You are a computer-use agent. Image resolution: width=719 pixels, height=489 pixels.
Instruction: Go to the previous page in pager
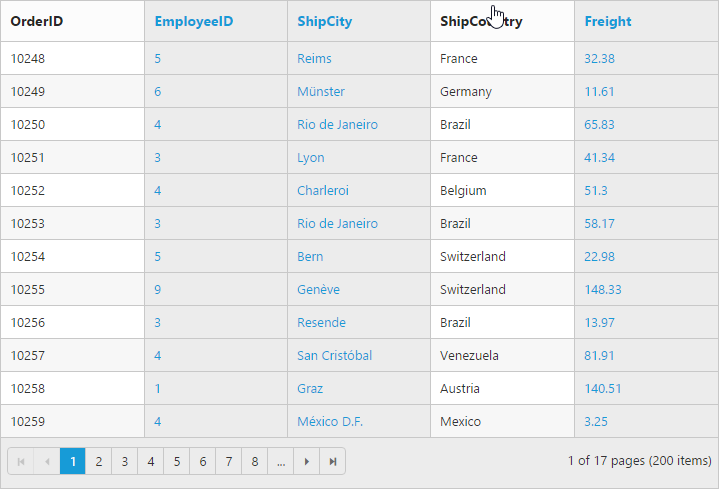46,461
